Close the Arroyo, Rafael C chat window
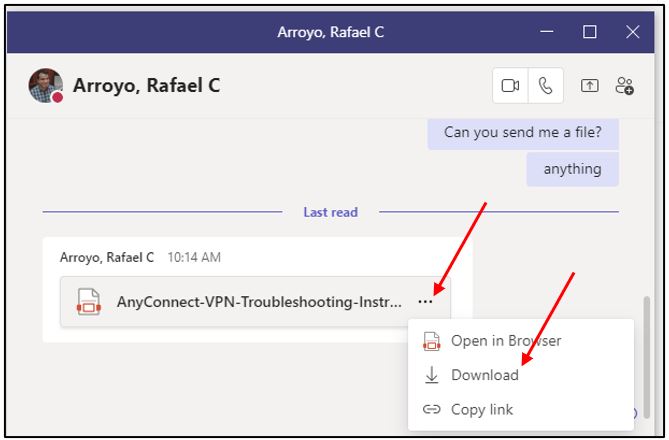669x440 pixels. (x=633, y=32)
